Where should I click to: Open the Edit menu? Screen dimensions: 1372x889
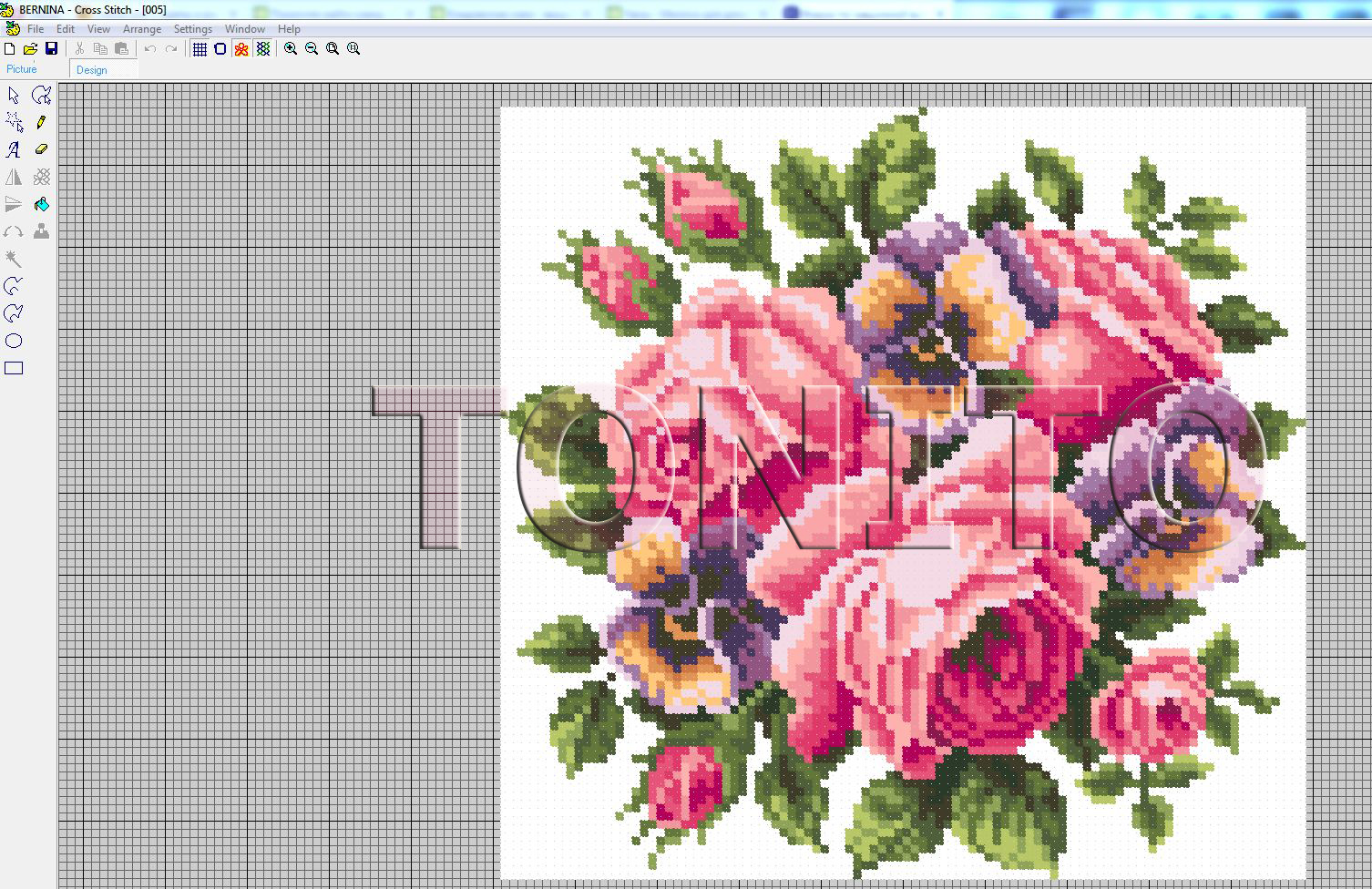pyautogui.click(x=66, y=29)
